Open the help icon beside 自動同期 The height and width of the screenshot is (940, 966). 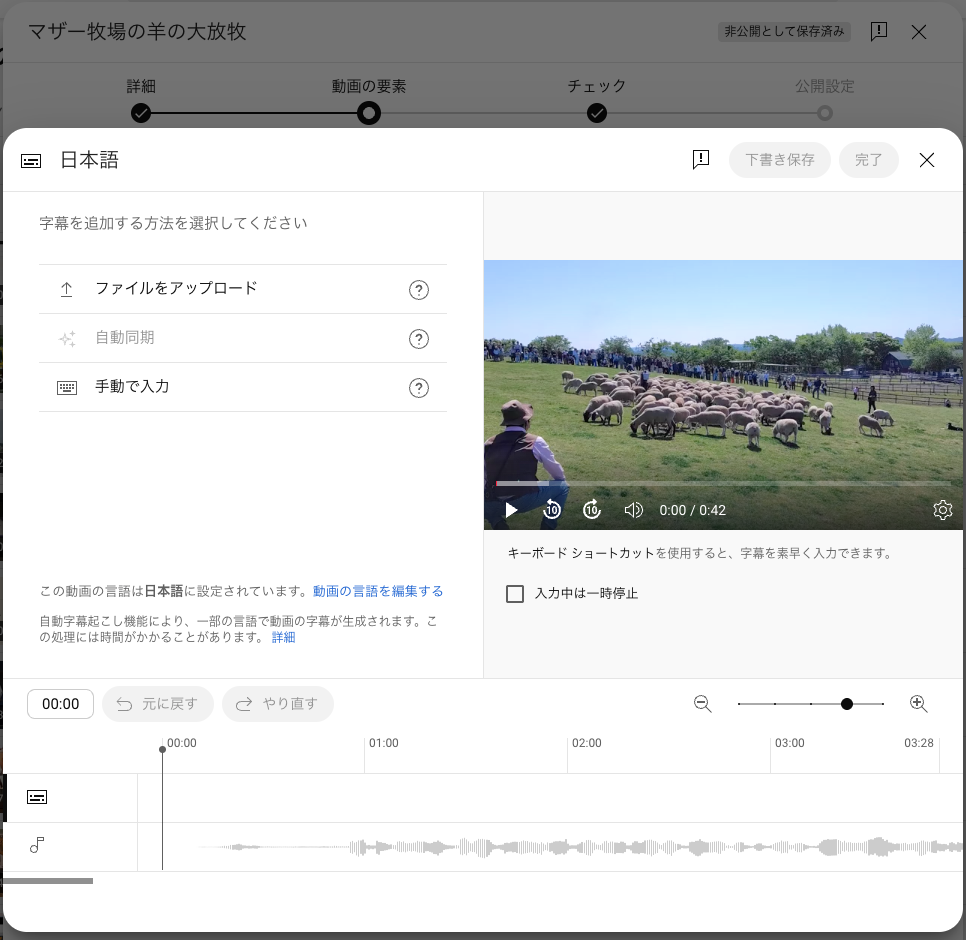tap(419, 338)
